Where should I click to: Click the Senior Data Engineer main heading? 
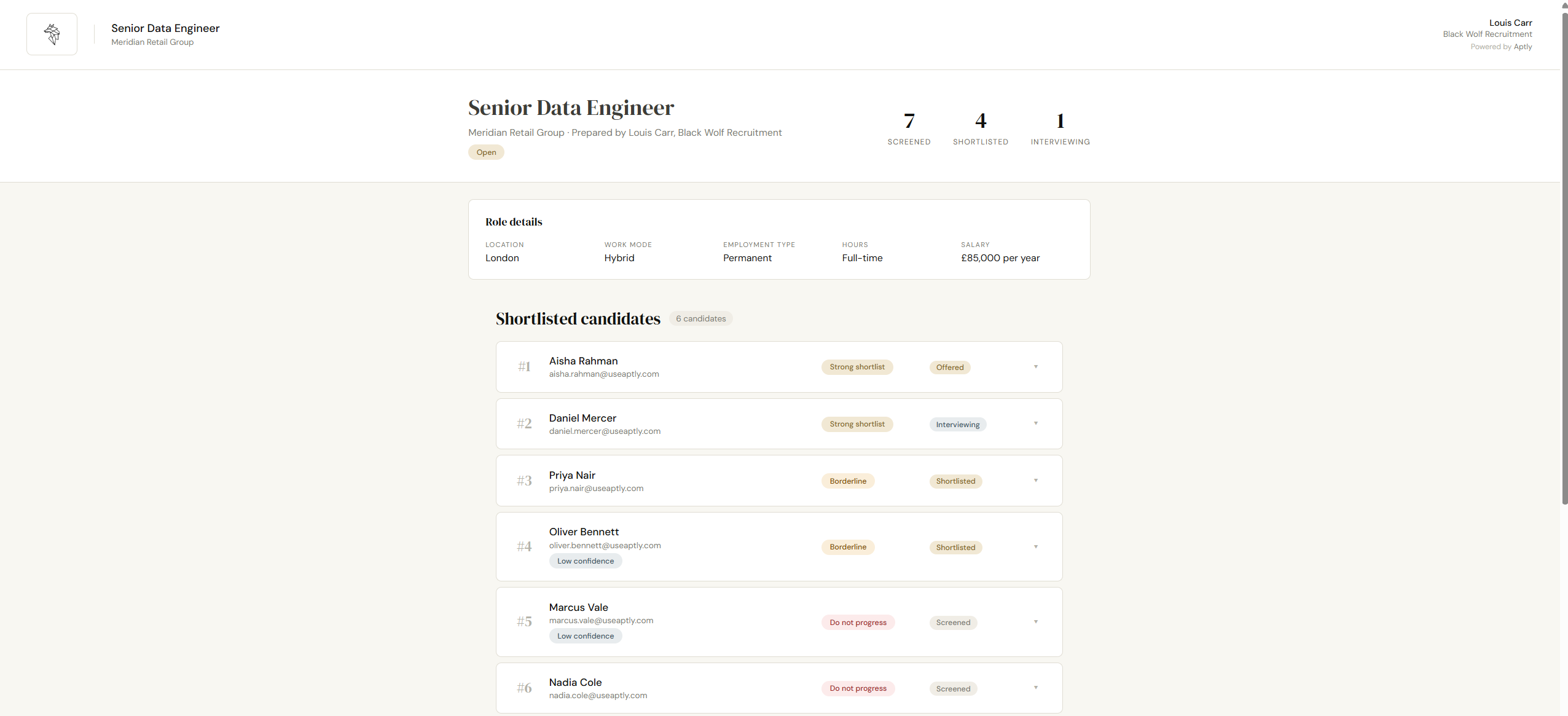point(571,108)
